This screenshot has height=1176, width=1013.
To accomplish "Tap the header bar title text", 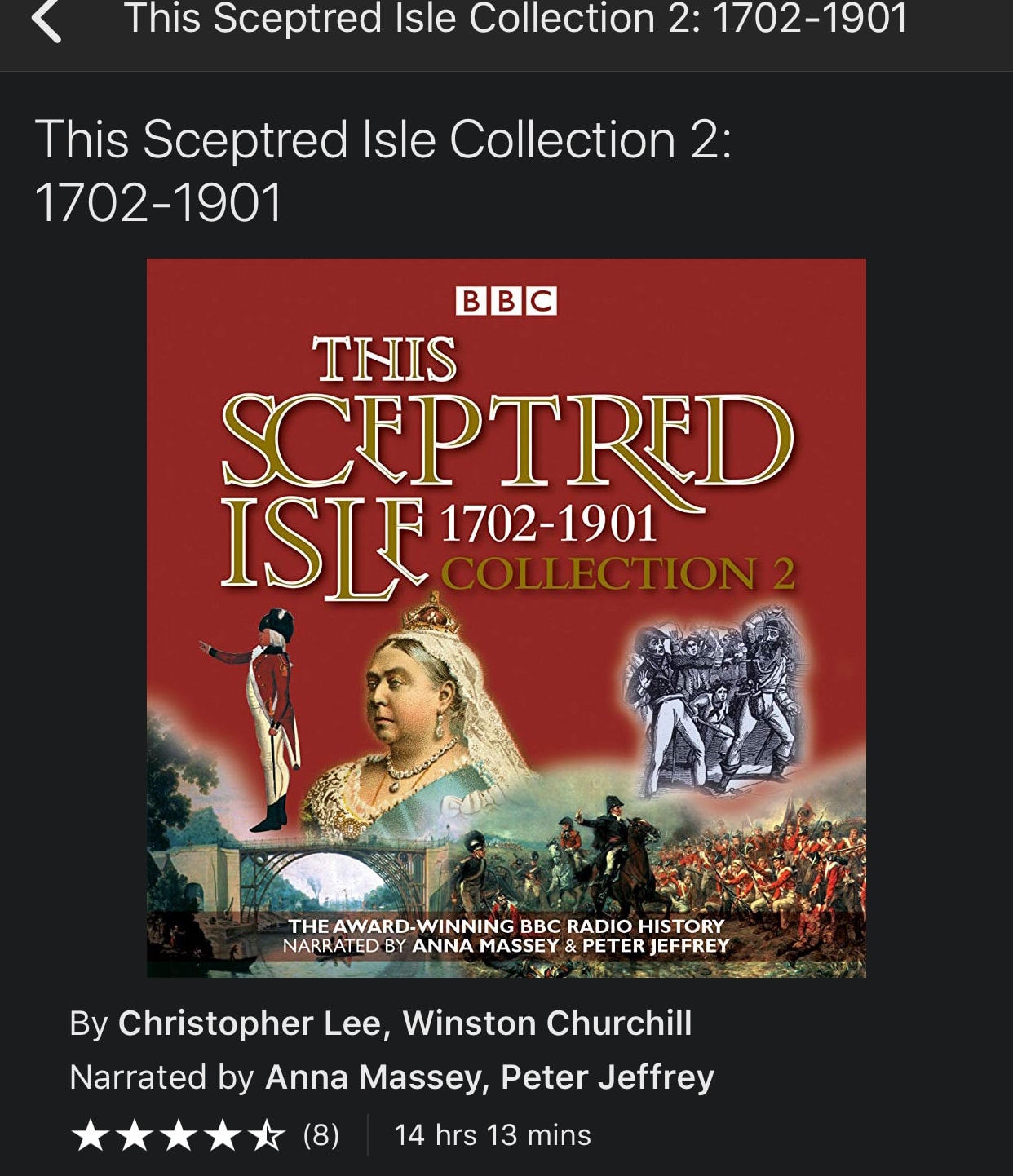I will pos(515,19).
